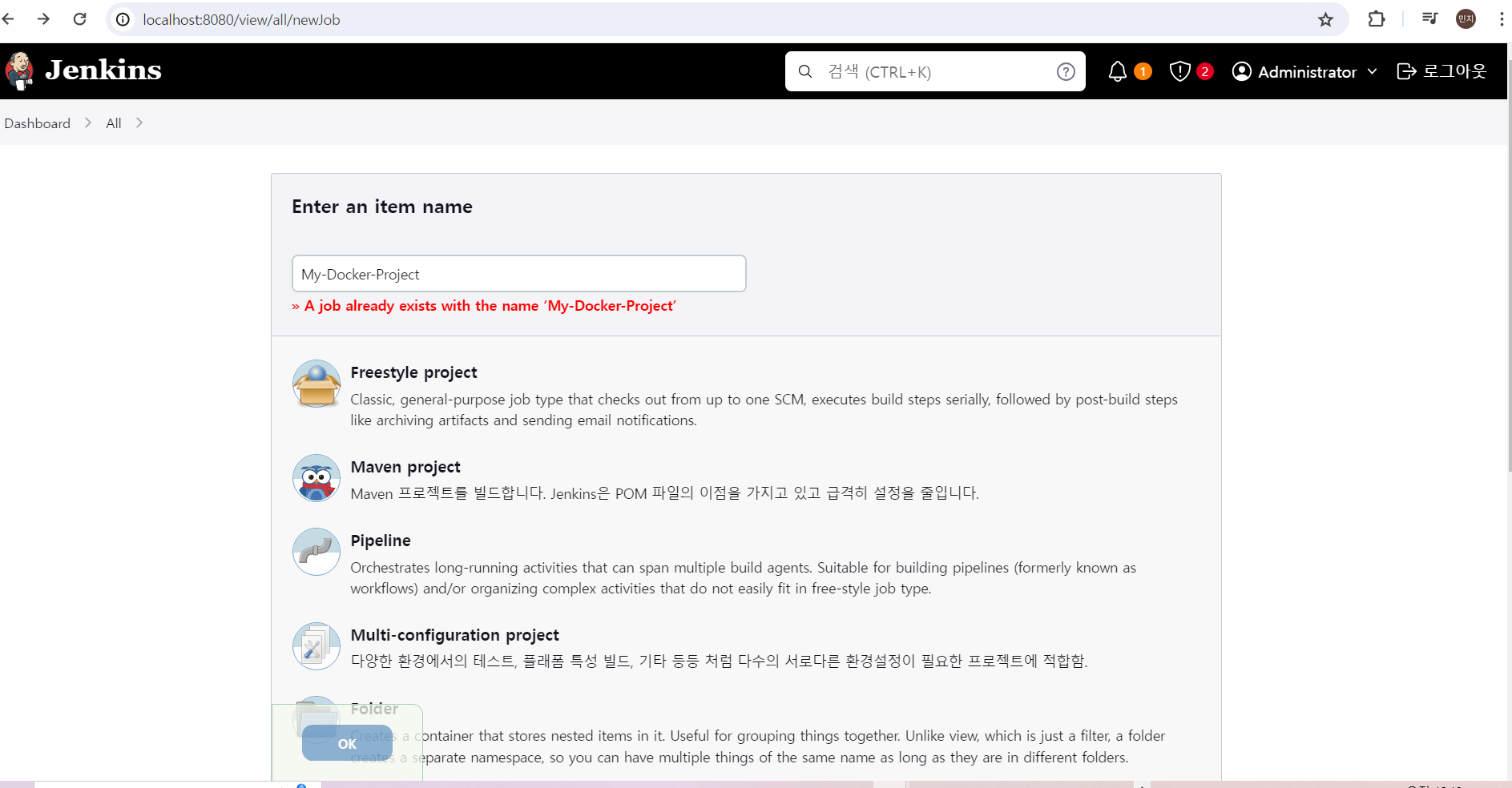Open the Chrome three-dot menu

[x=1502, y=19]
